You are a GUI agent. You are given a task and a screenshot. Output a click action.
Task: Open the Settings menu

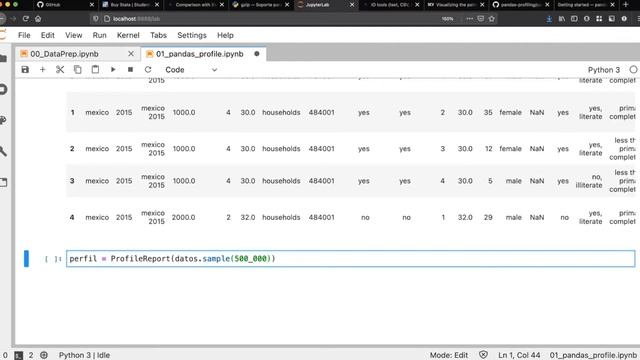pos(192,35)
